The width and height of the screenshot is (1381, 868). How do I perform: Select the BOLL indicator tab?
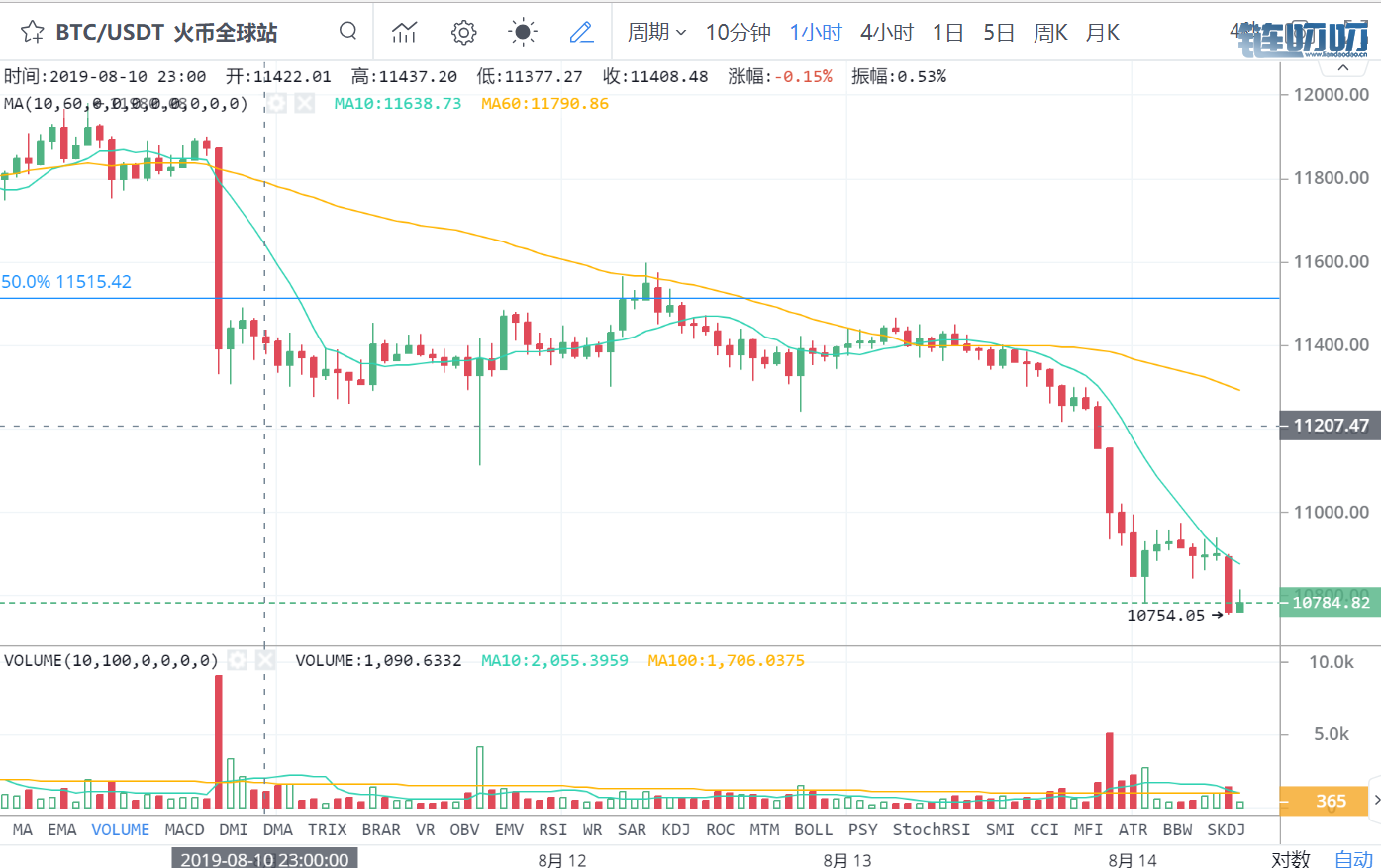[x=814, y=829]
